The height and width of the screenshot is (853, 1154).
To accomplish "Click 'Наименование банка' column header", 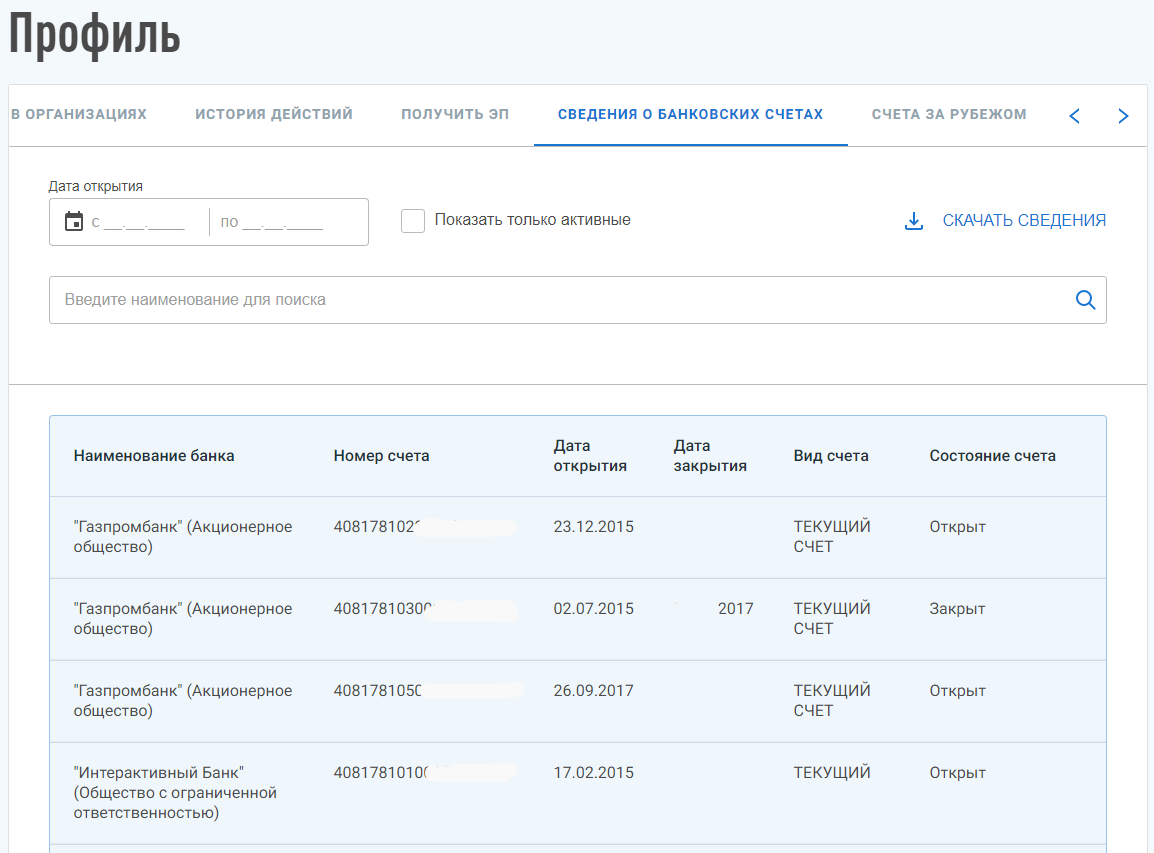I will click(x=154, y=456).
